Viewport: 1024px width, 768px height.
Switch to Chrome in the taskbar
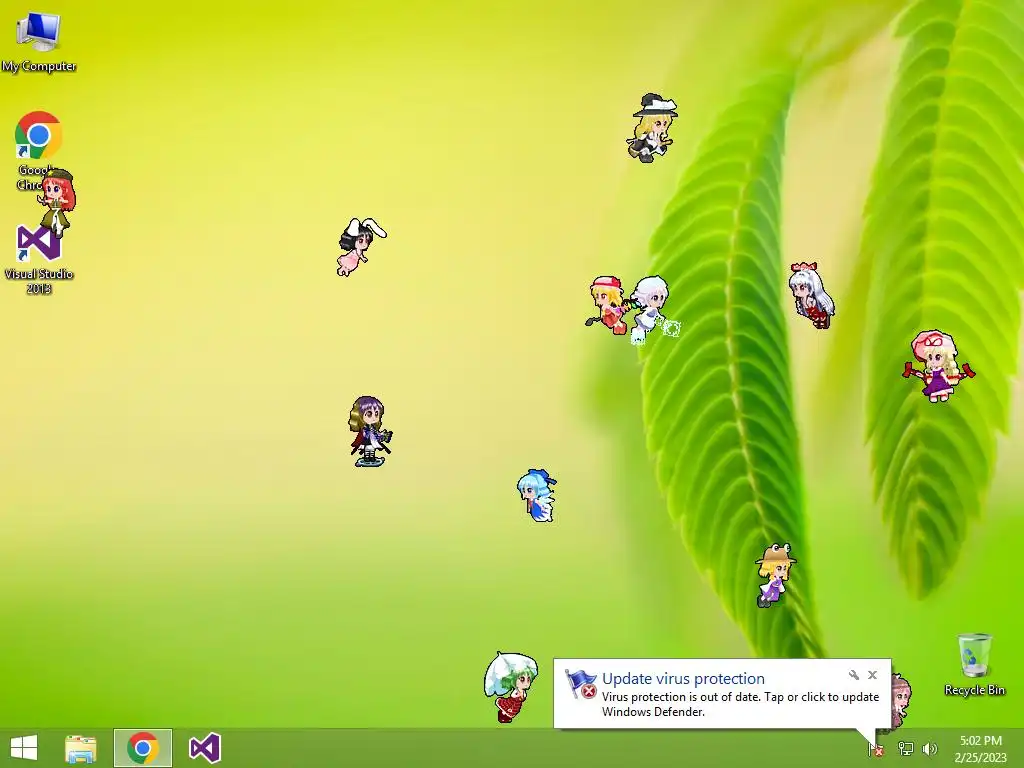pos(142,748)
